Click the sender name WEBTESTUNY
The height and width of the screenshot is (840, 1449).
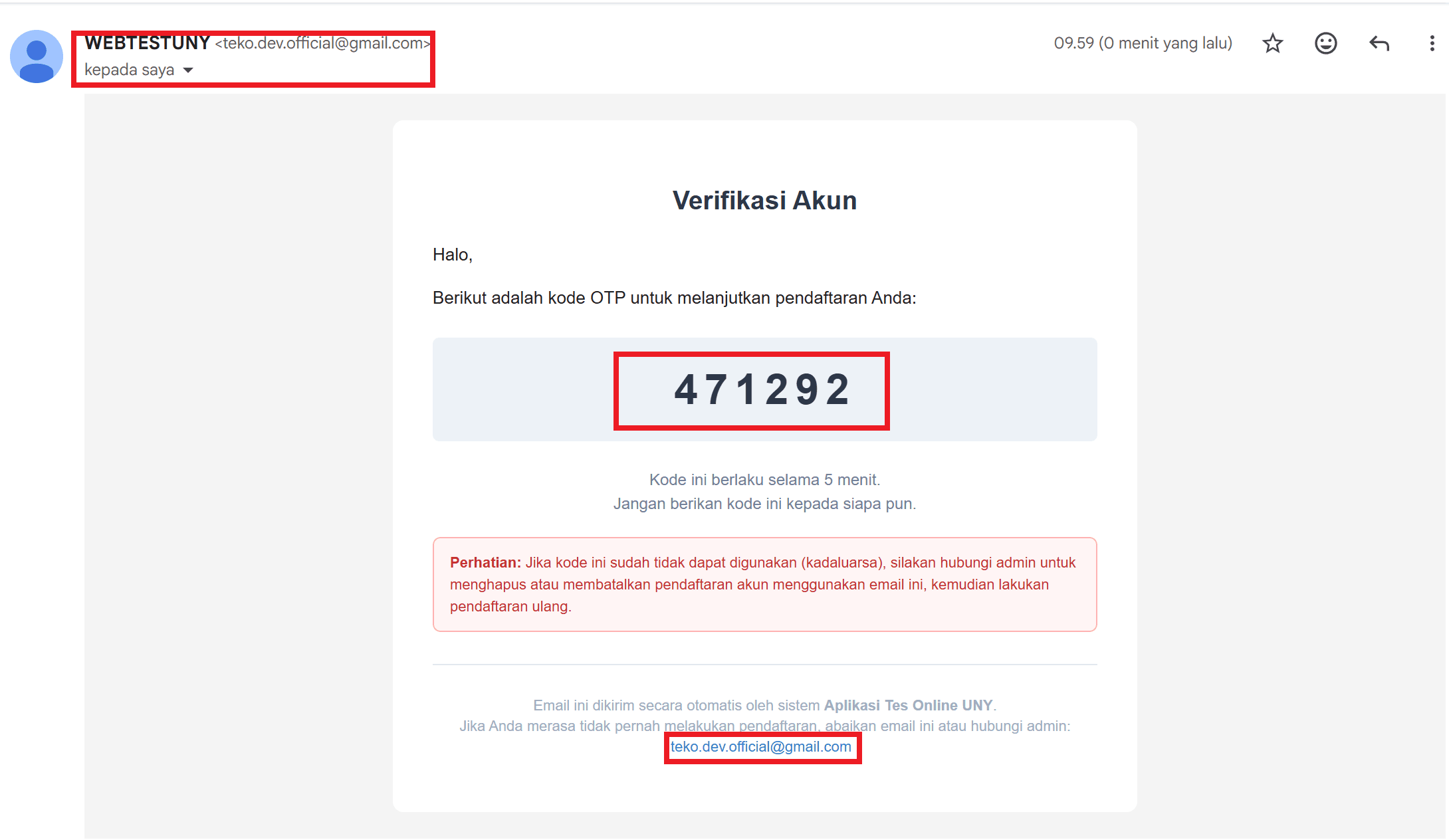148,43
